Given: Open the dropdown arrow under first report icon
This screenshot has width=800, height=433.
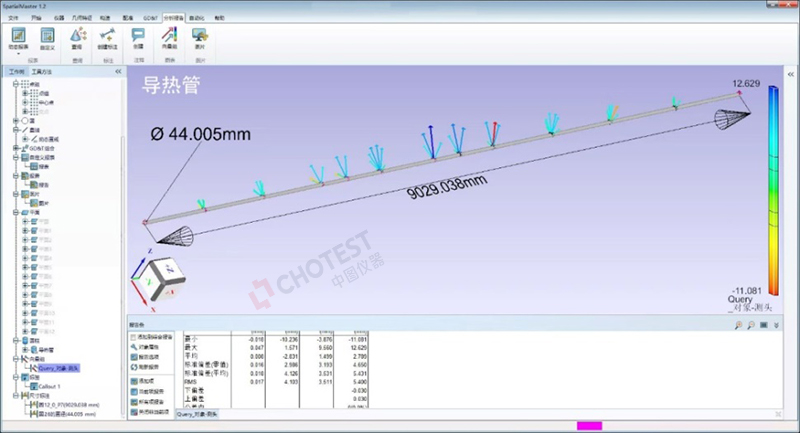Looking at the screenshot, I should (x=18, y=54).
